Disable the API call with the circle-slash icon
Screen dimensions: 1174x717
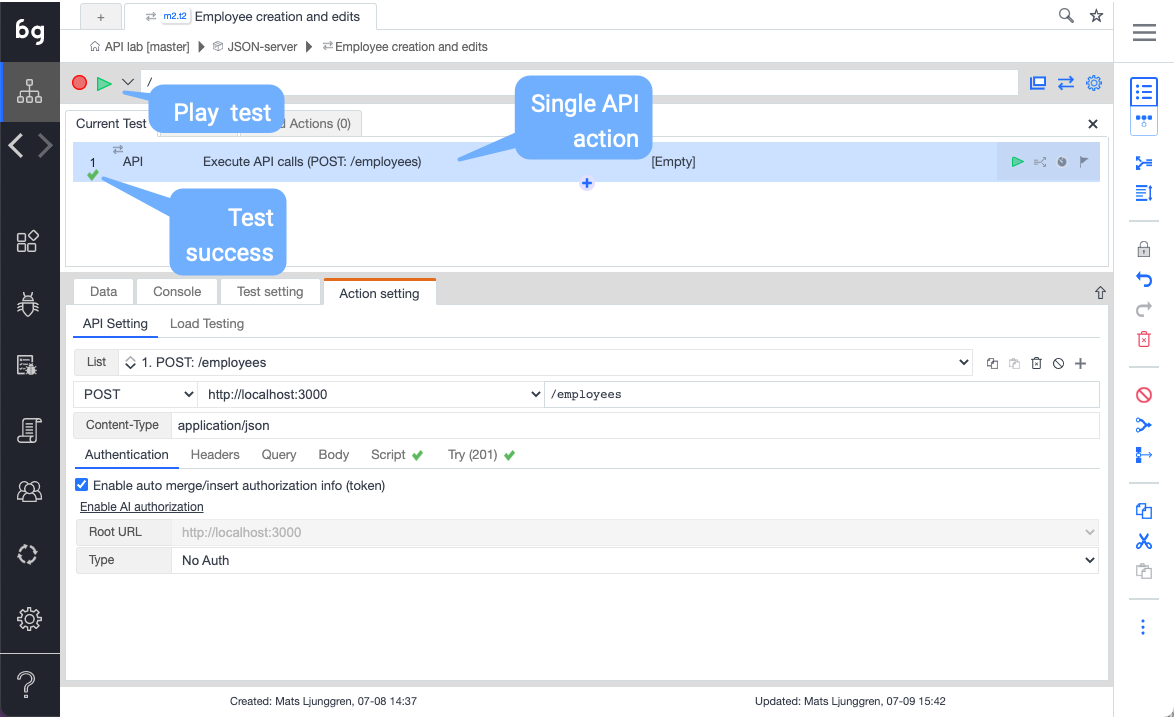click(1058, 364)
